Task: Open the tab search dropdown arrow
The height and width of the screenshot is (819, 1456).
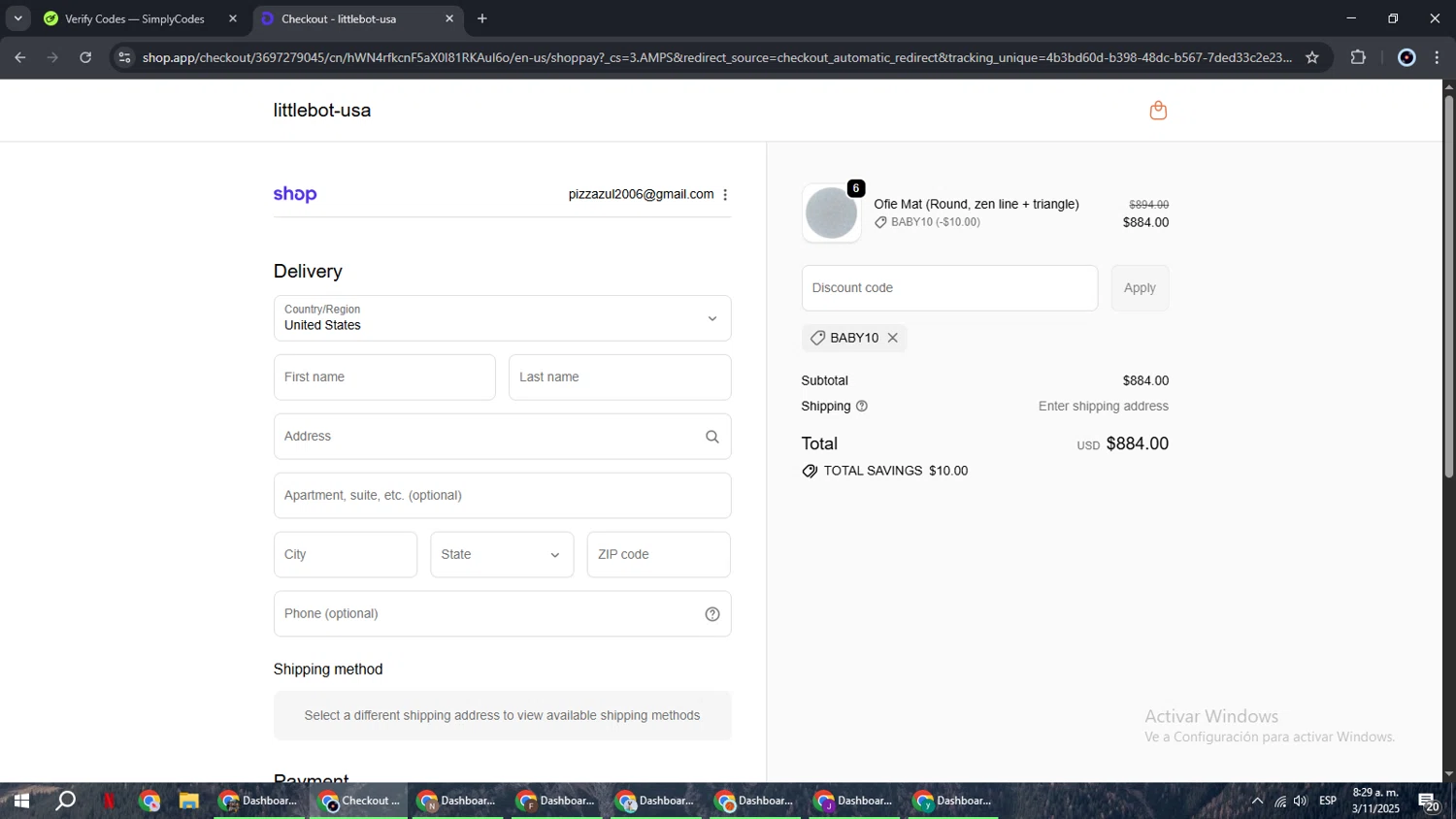Action: tap(17, 18)
